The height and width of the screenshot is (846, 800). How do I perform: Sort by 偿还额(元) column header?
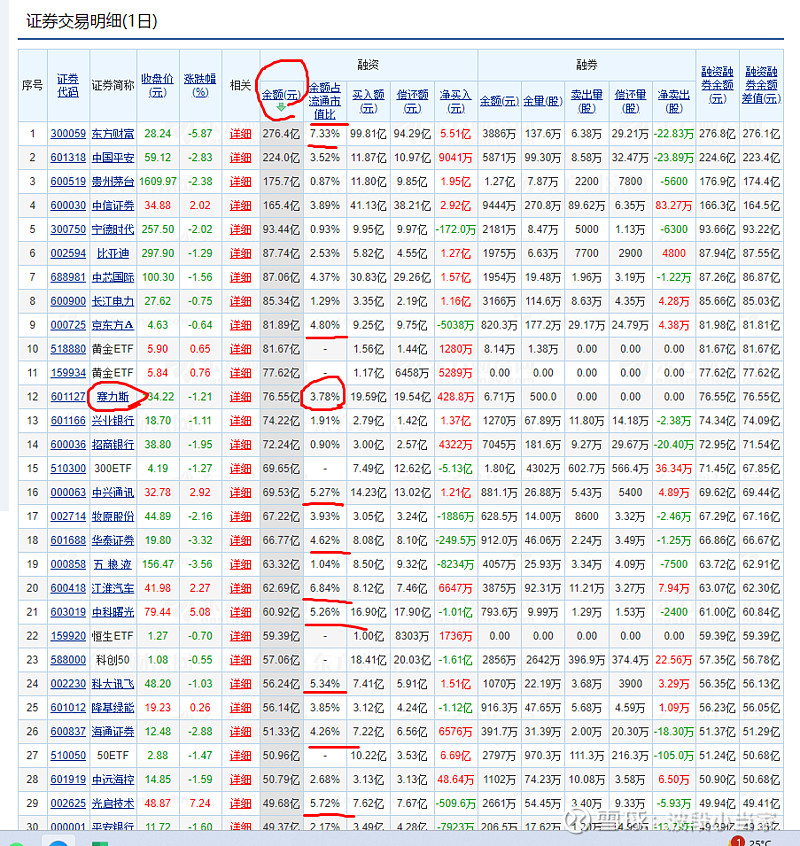[412, 101]
